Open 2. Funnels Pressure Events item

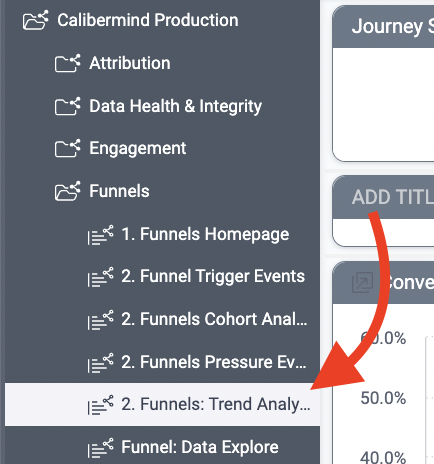point(214,362)
